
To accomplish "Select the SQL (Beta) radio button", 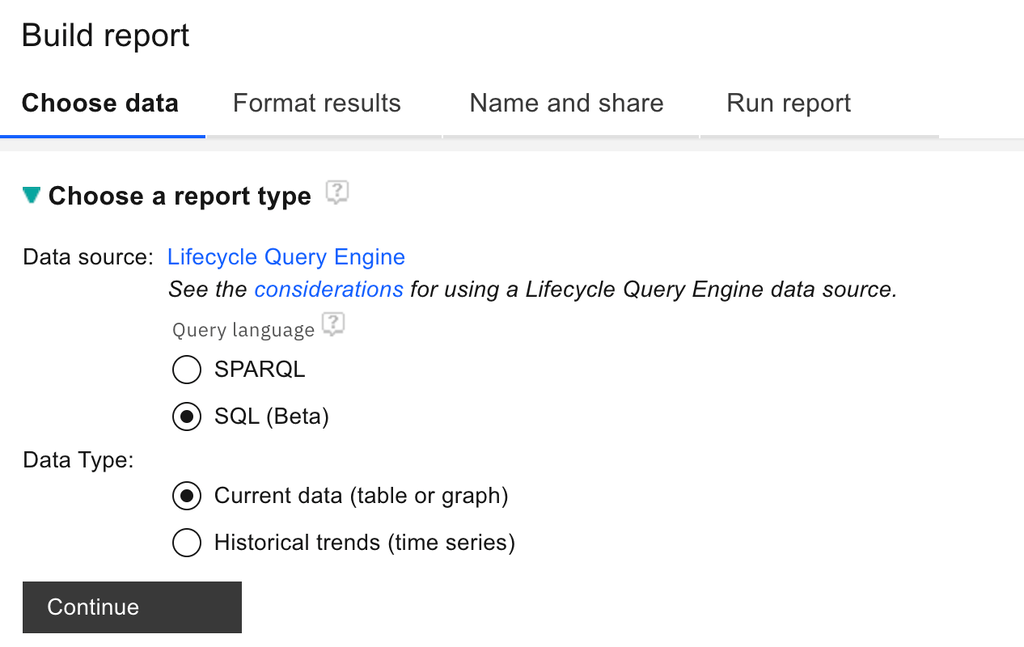I will (187, 417).
